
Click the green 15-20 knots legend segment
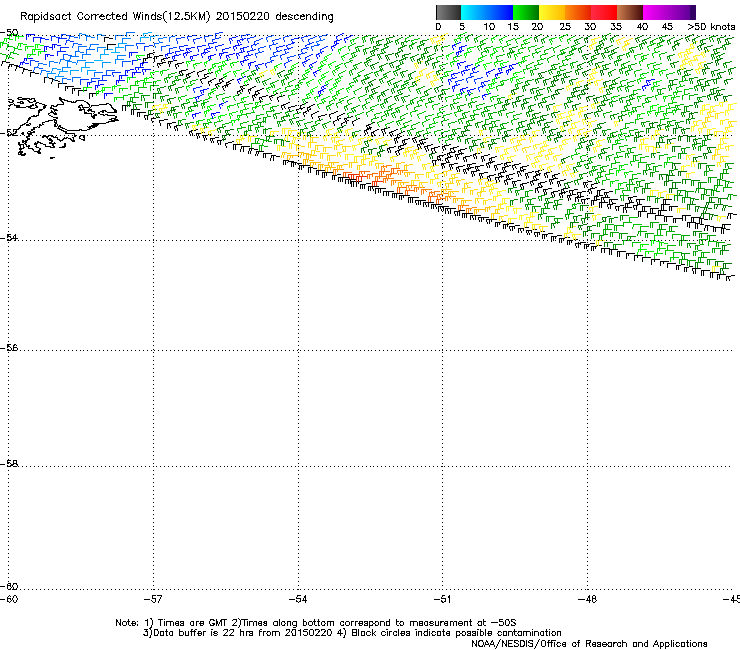[x=526, y=13]
